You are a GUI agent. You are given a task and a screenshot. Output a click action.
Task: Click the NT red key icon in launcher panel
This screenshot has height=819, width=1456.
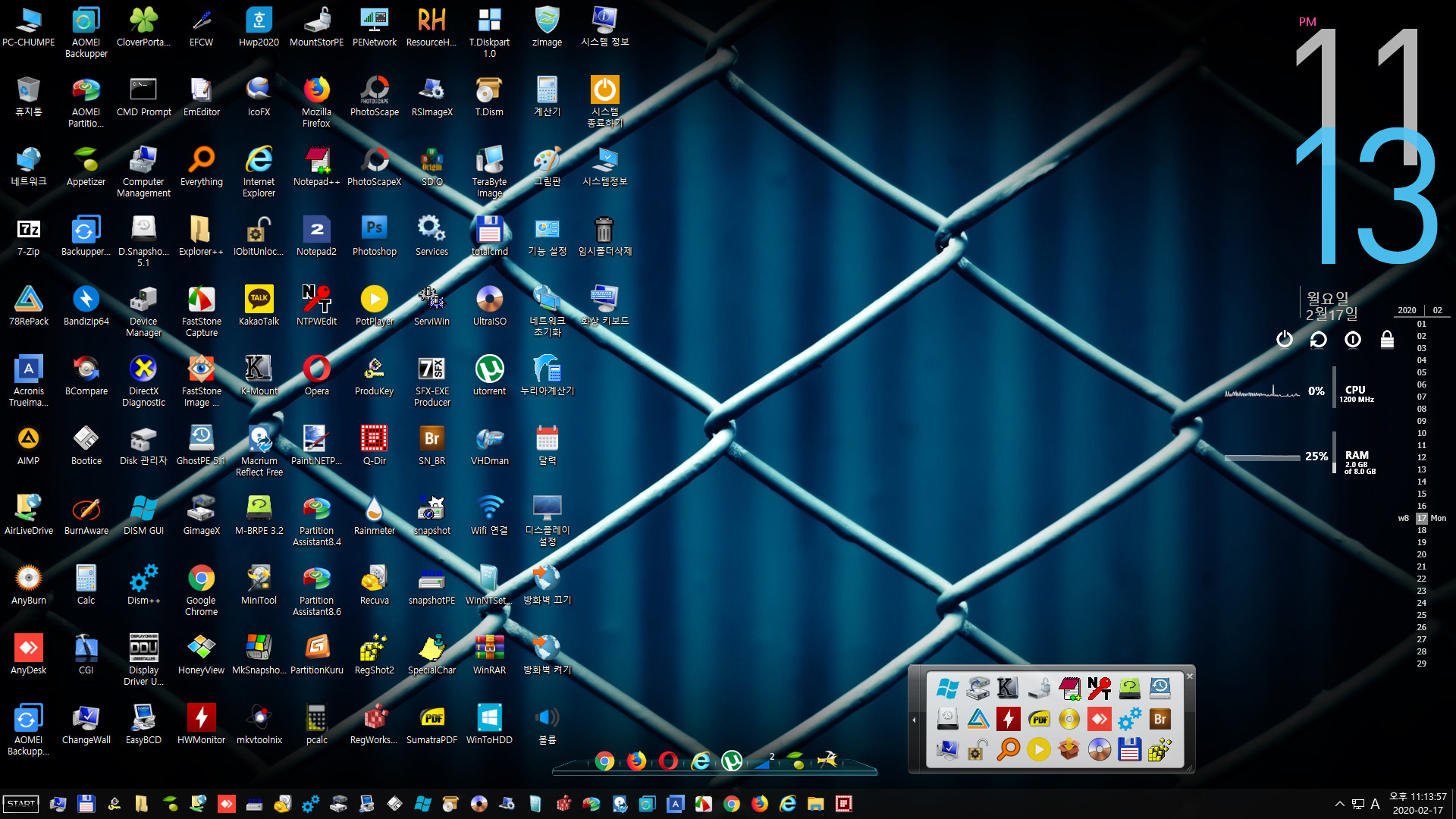click(x=1099, y=689)
